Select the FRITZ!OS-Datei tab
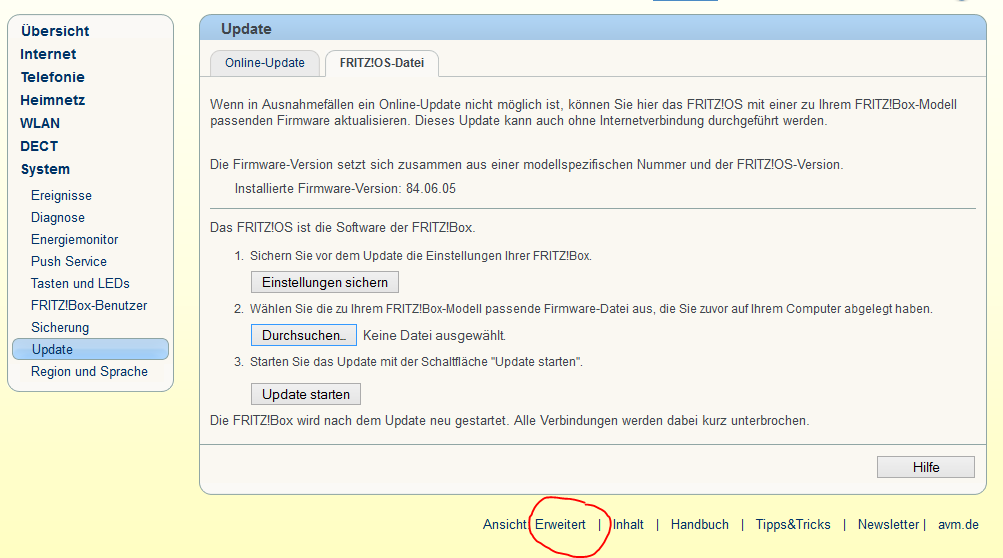This screenshot has height=558, width=1003. (381, 62)
